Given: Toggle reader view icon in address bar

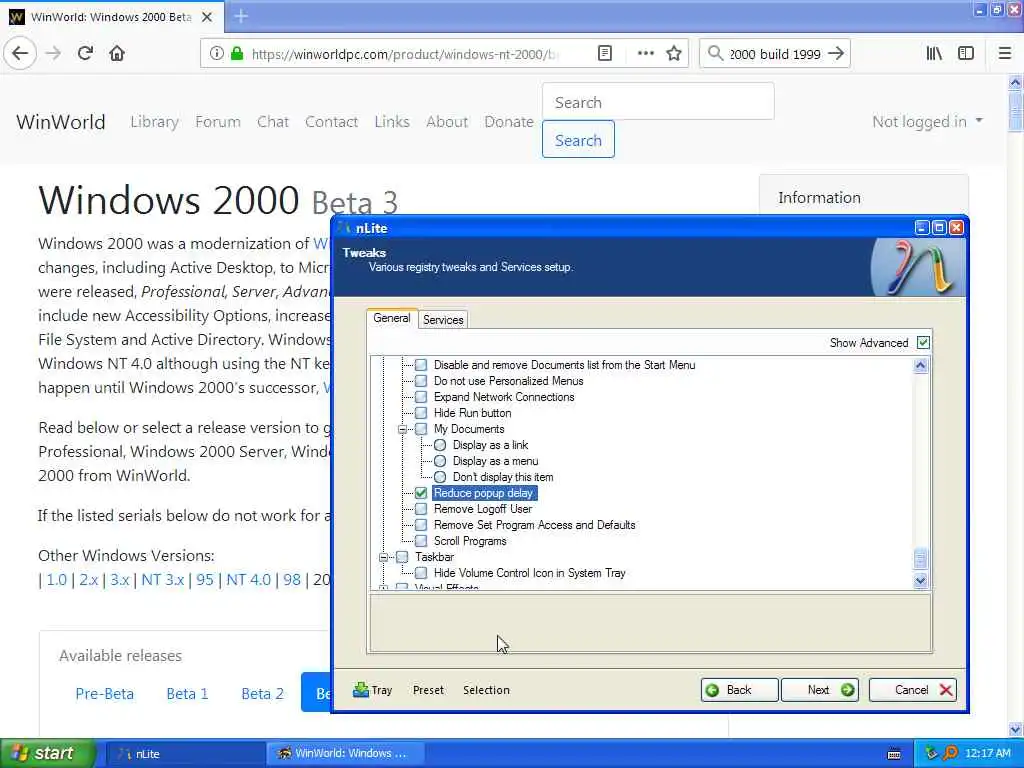Looking at the screenshot, I should pos(605,54).
